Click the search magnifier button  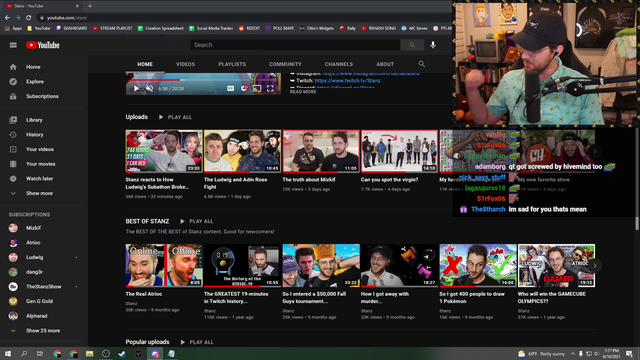click(x=412, y=45)
